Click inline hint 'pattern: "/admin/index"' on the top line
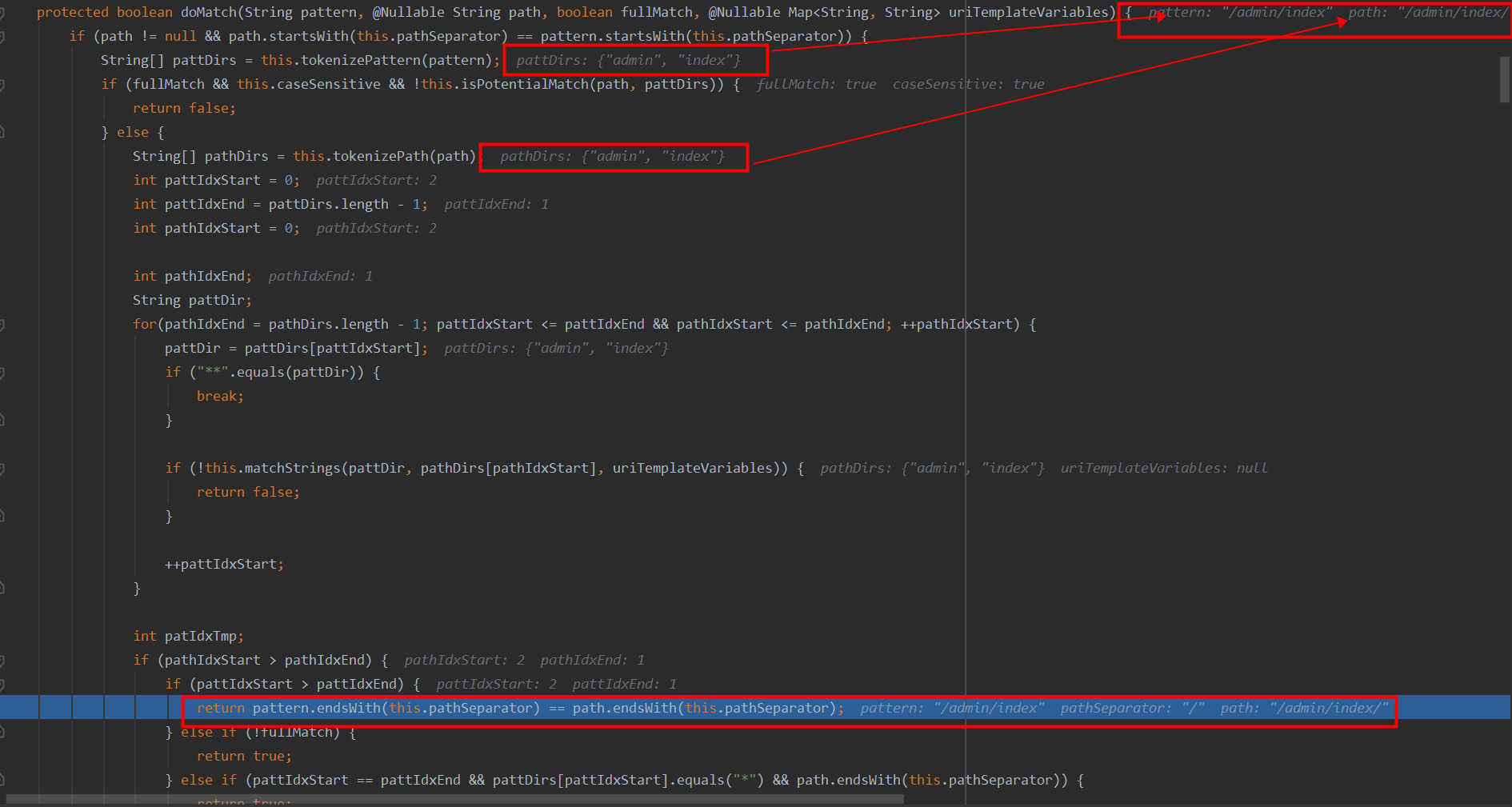This screenshot has height=807, width=1512. pyautogui.click(x=1241, y=13)
